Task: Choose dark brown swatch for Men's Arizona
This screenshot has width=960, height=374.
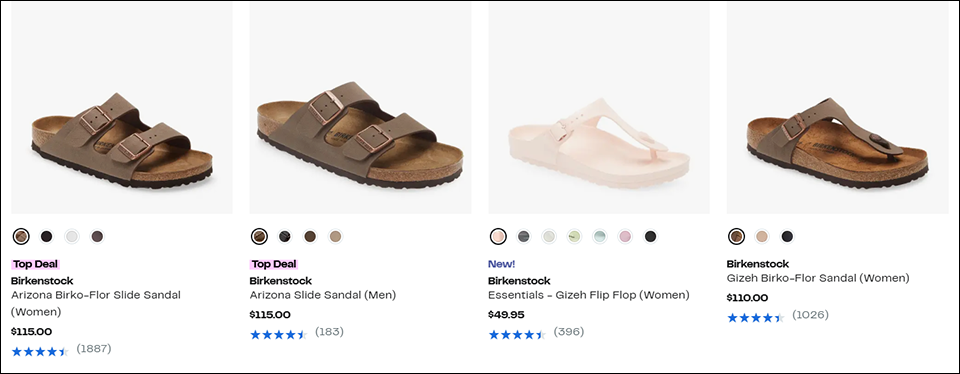Action: pyautogui.click(x=310, y=236)
